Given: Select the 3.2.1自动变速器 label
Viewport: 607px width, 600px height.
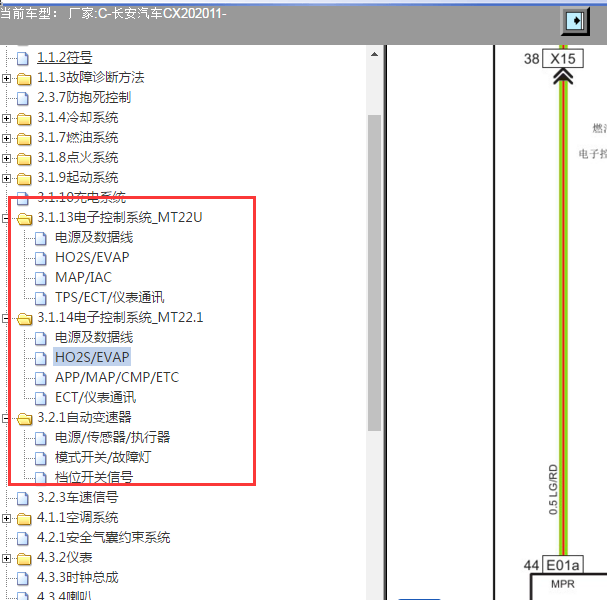Looking at the screenshot, I should click(84, 417).
